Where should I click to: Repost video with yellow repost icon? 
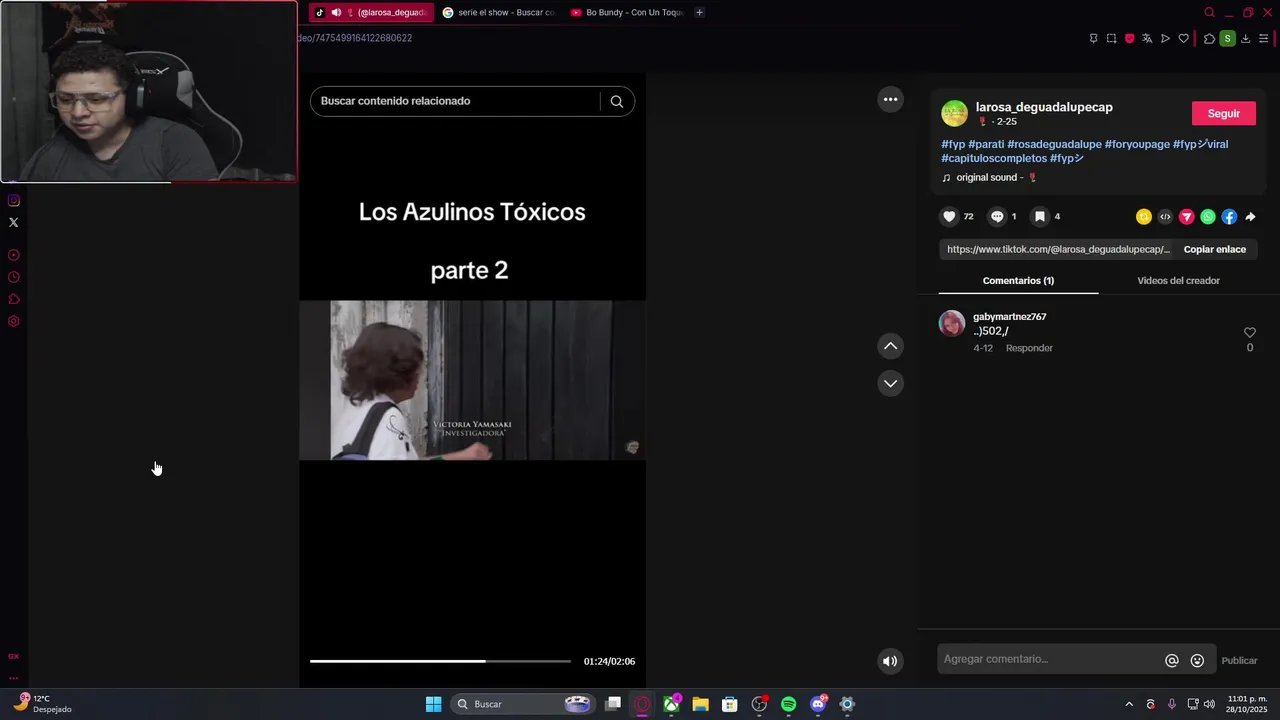[1144, 217]
